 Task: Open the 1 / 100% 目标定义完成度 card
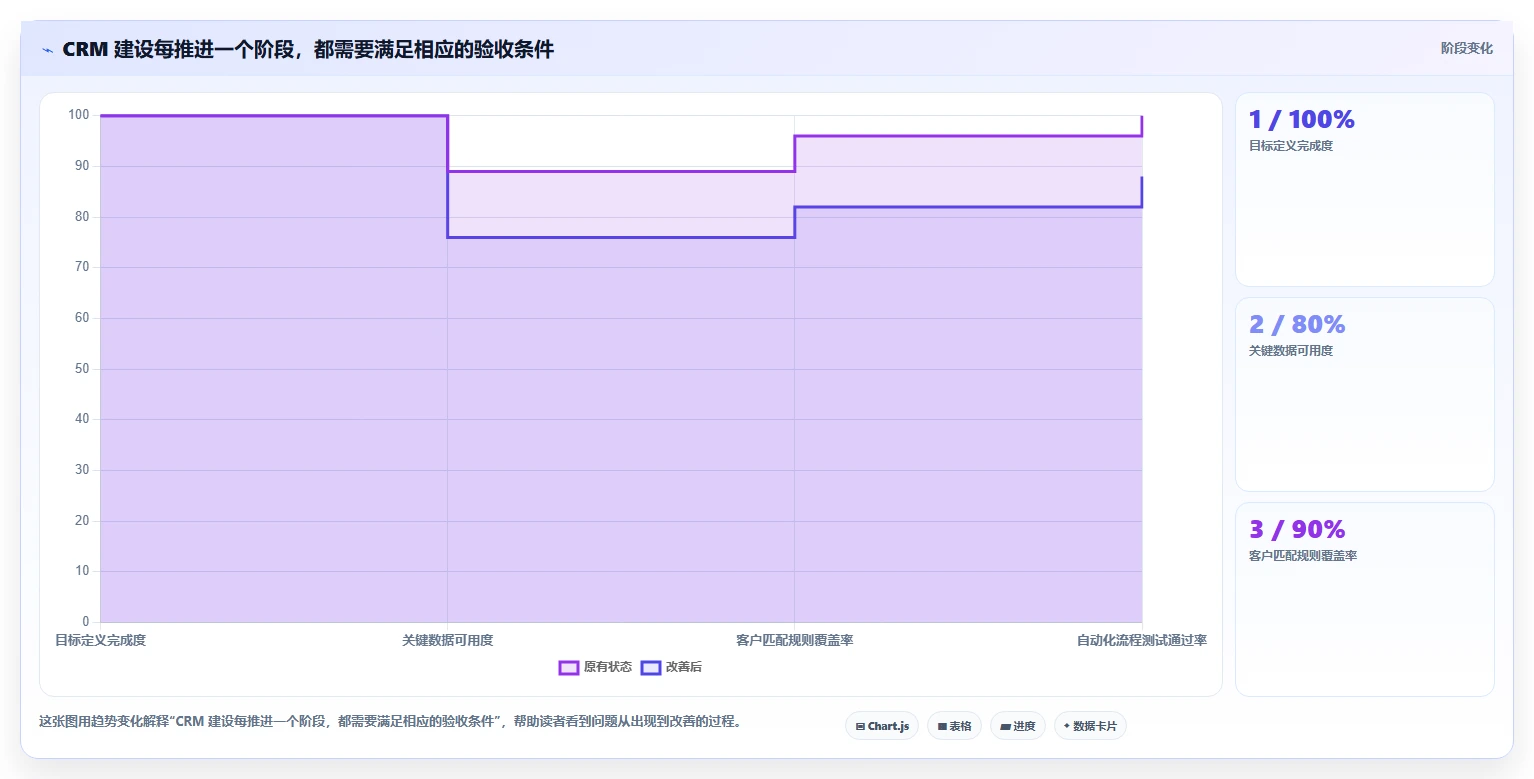tap(1365, 190)
